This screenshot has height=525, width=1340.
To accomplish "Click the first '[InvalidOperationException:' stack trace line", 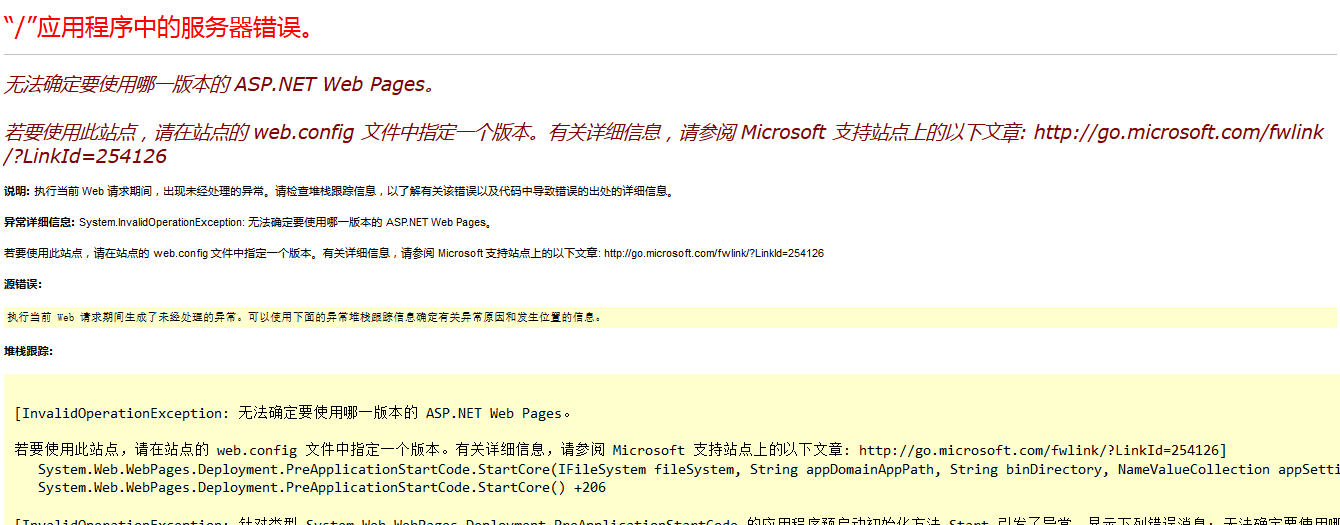I will (292, 413).
